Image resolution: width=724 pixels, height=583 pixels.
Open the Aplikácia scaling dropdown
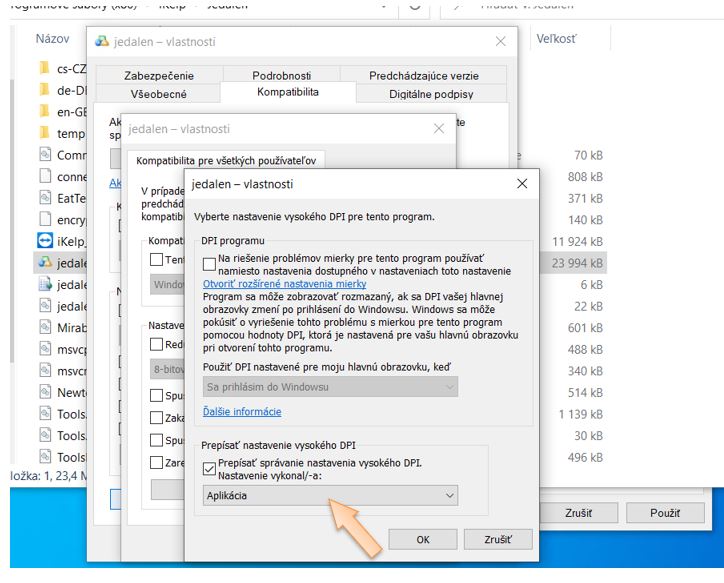(x=329, y=495)
